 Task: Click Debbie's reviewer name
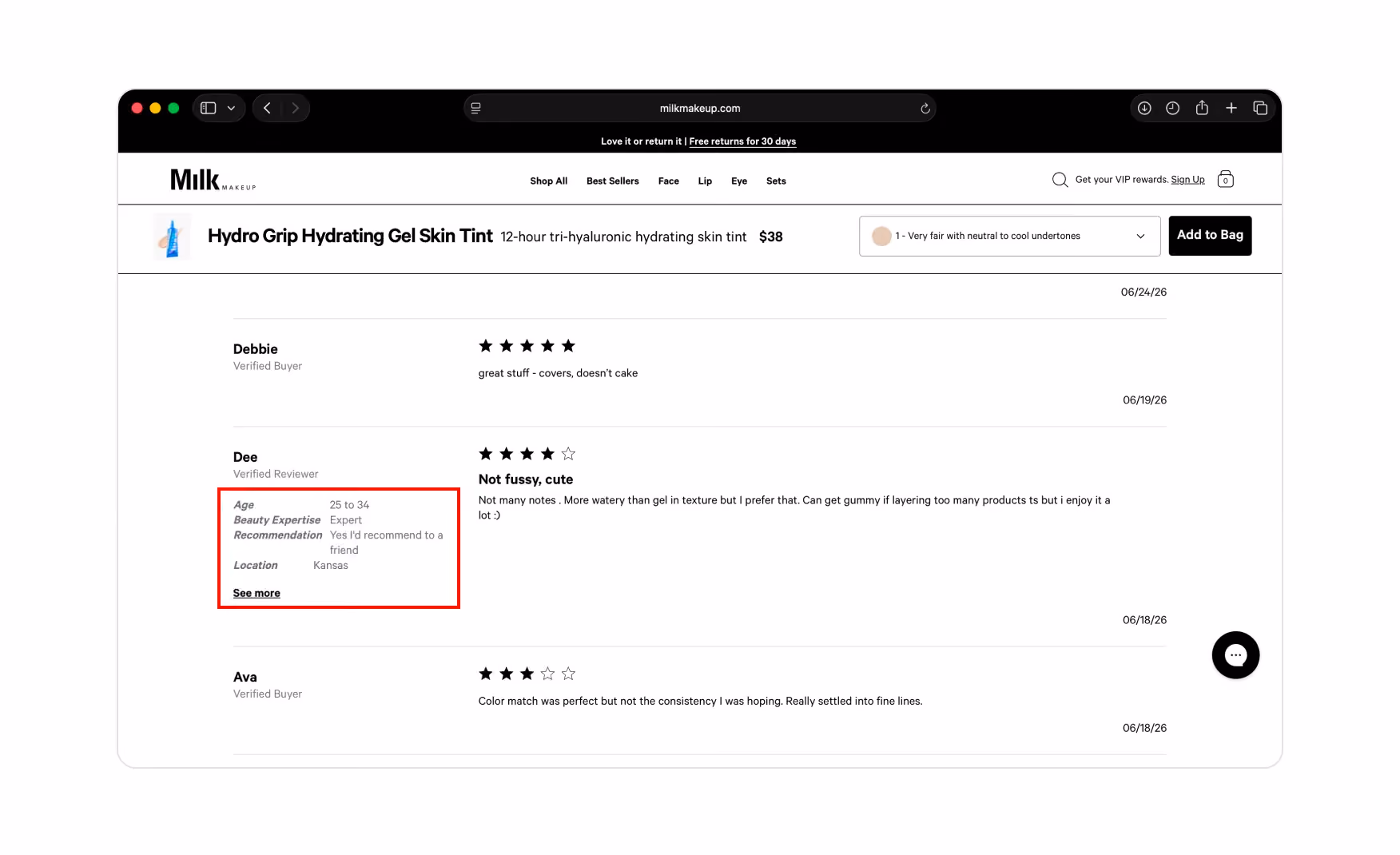pos(256,349)
